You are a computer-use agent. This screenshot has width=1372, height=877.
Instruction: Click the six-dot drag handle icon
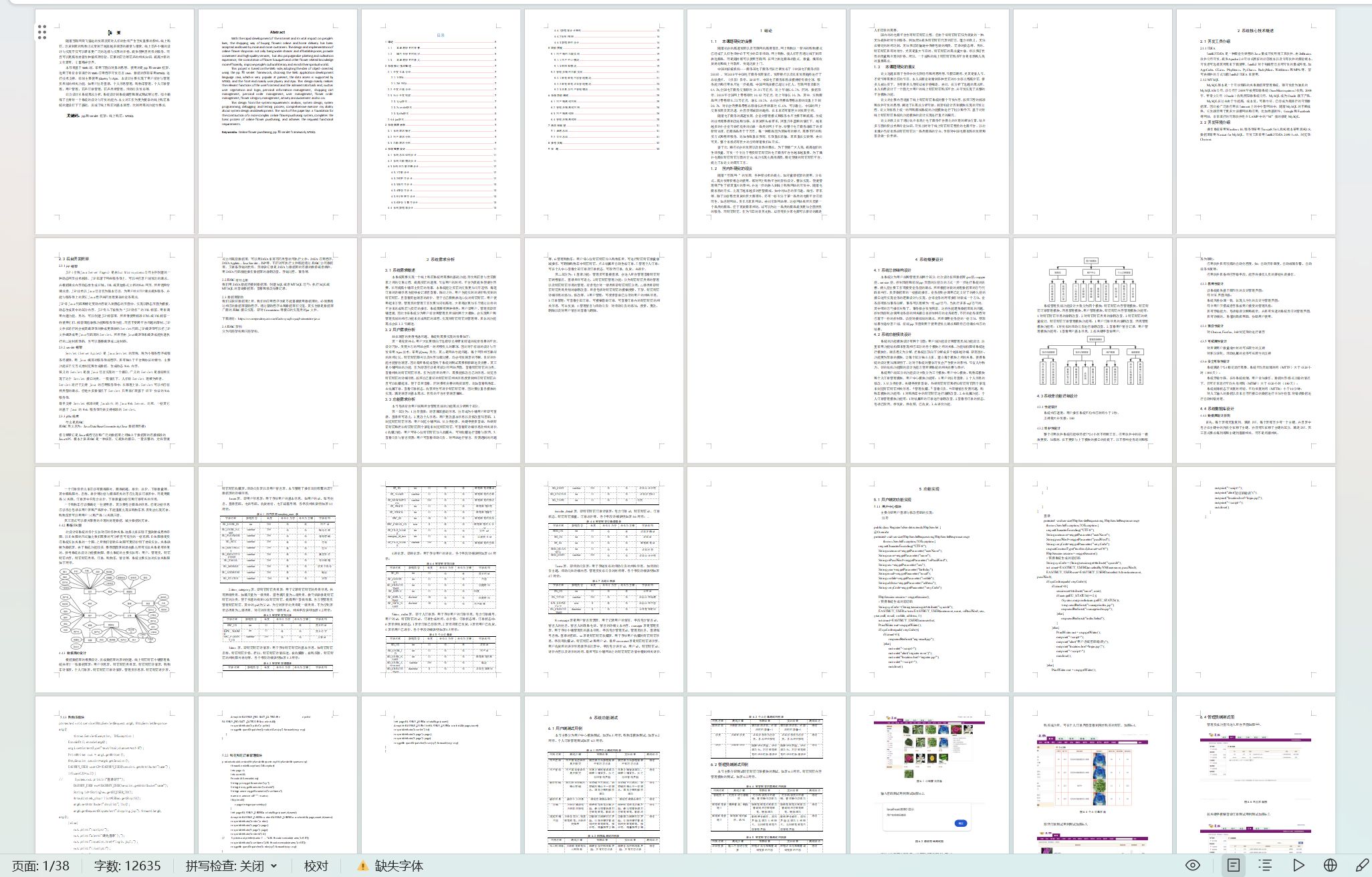click(x=42, y=31)
